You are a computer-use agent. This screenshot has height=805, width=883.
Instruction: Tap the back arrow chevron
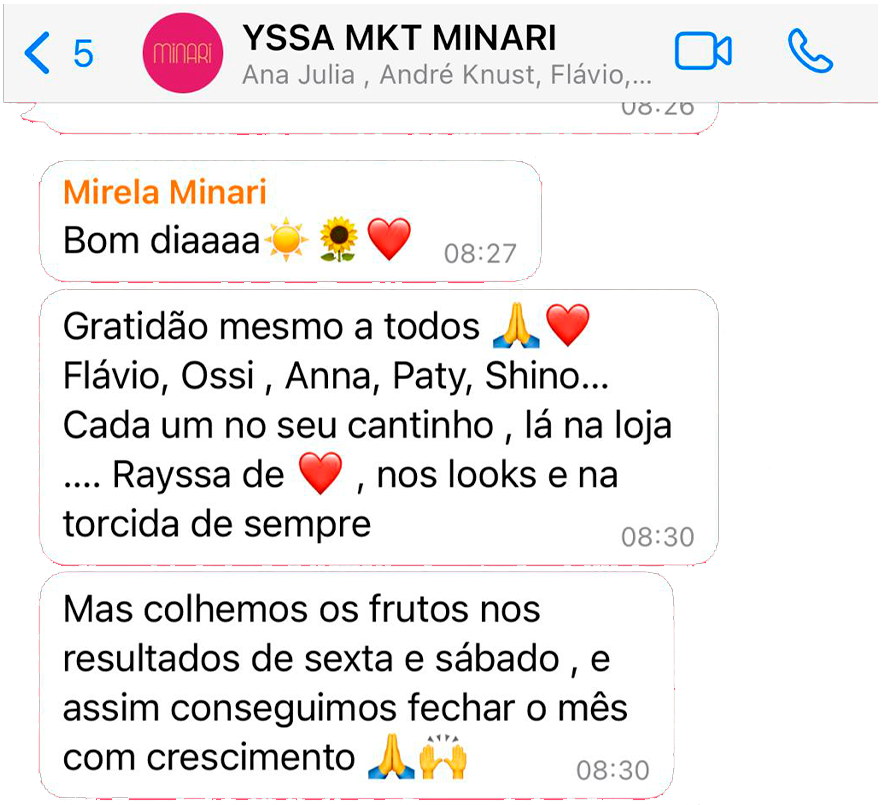coord(37,53)
